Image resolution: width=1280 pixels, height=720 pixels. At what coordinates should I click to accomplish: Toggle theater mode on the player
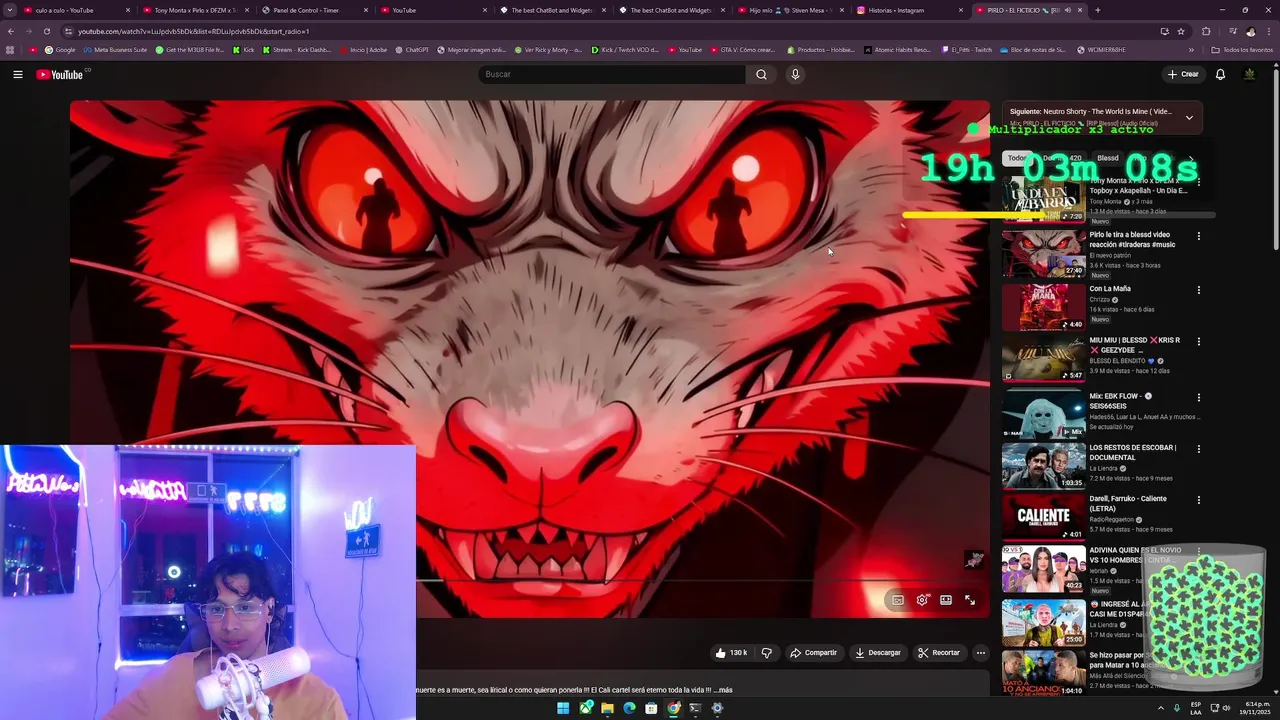tap(946, 600)
